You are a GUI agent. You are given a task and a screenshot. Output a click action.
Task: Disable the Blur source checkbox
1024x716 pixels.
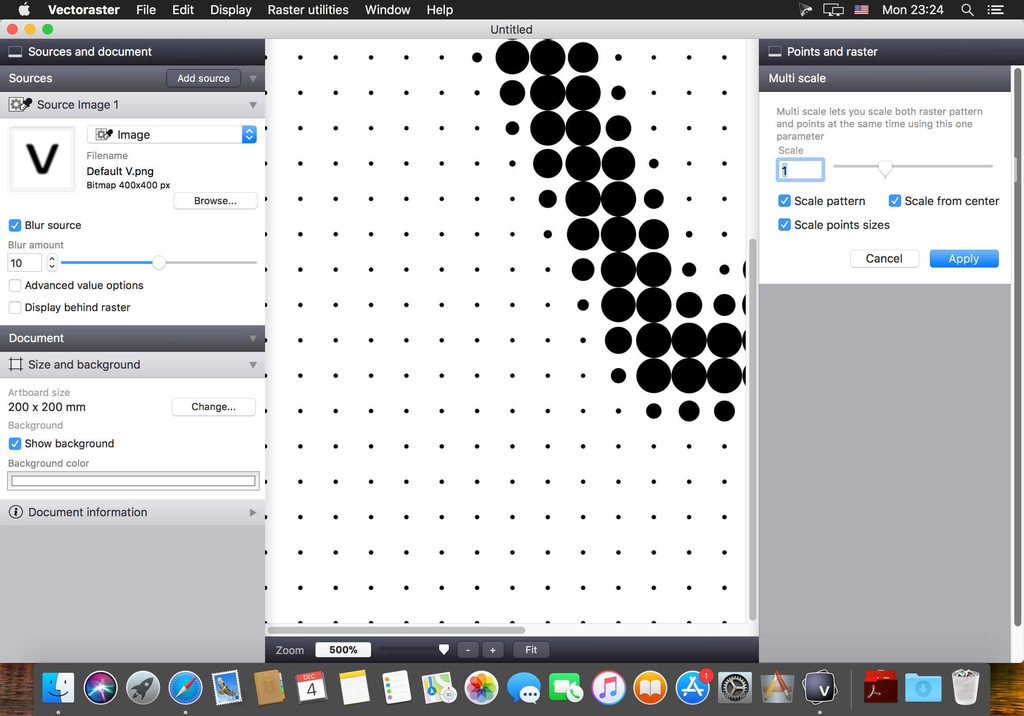click(14, 225)
